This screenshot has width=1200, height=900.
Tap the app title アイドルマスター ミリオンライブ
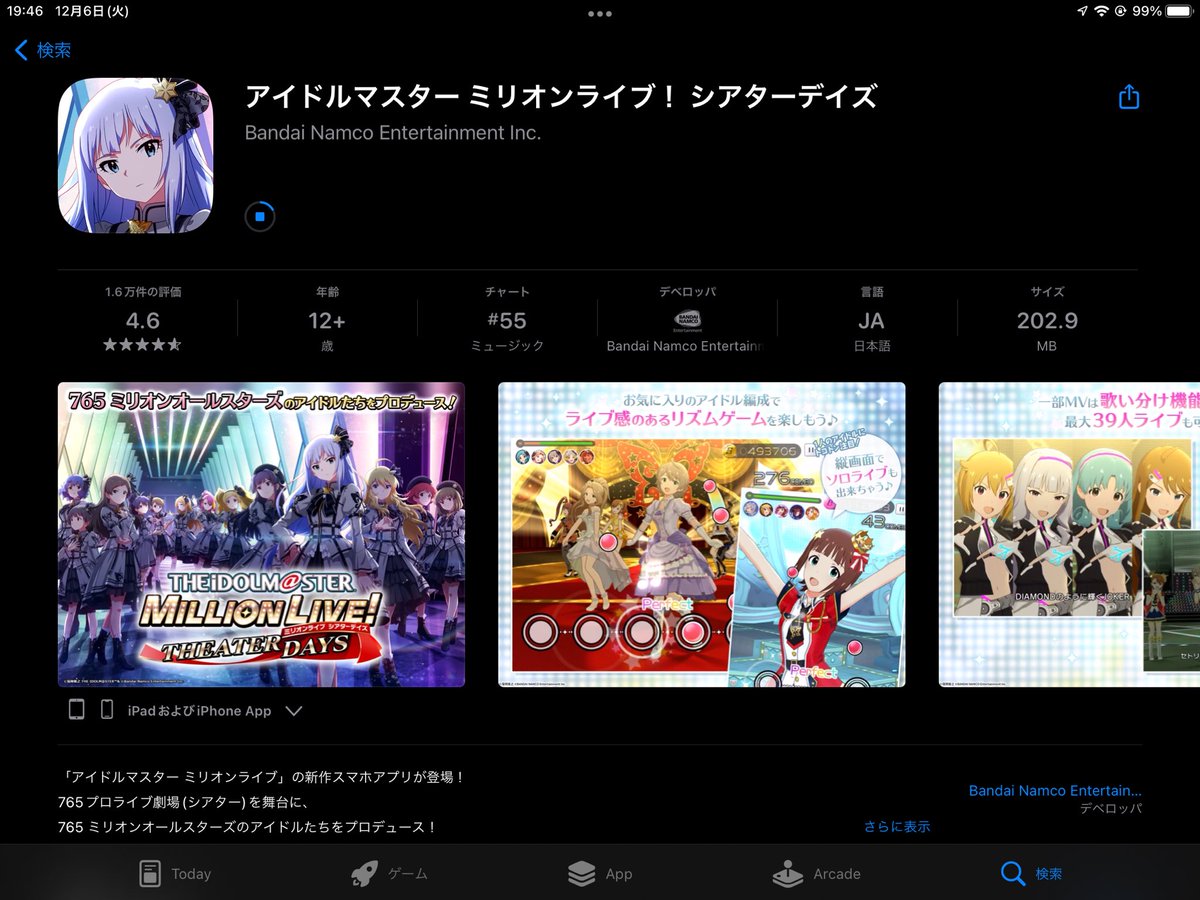coord(561,97)
